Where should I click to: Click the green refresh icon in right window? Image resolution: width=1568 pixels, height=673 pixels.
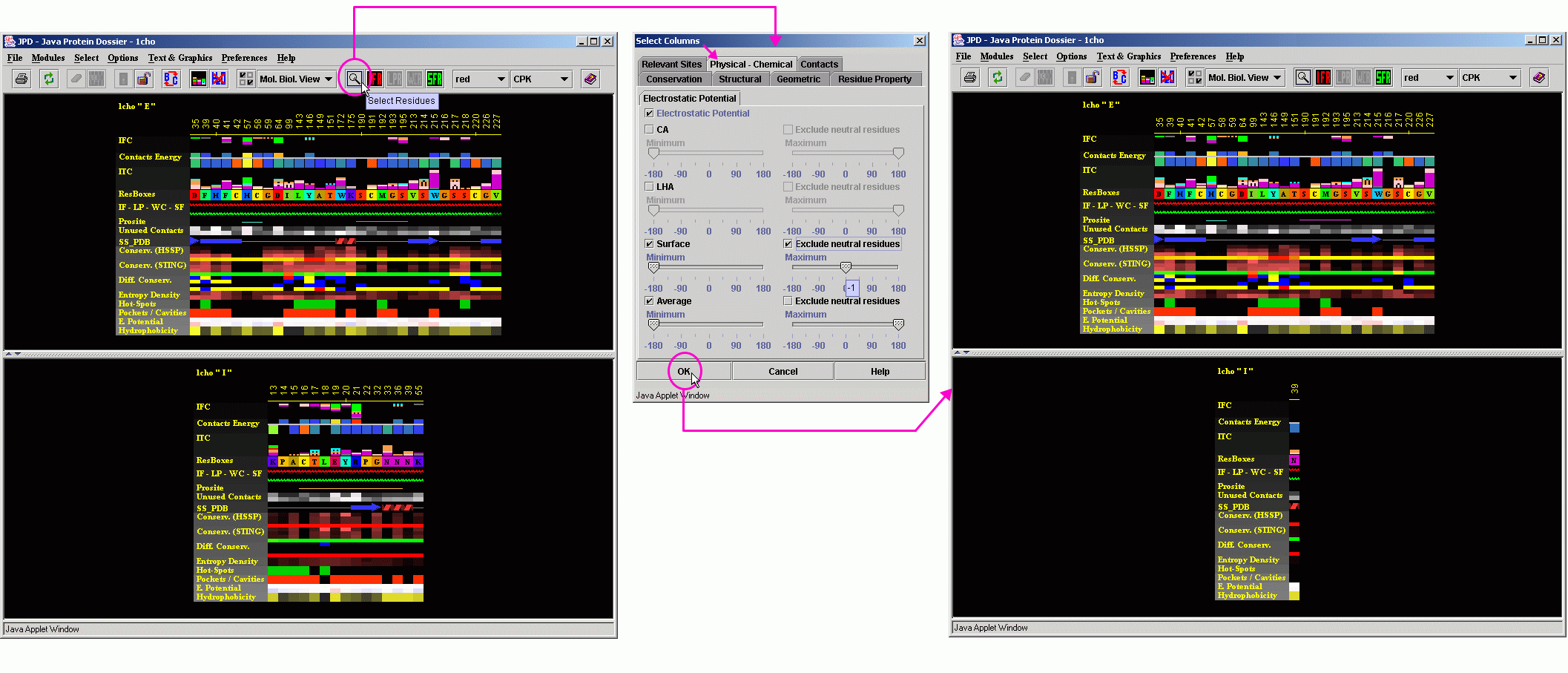coord(997,77)
